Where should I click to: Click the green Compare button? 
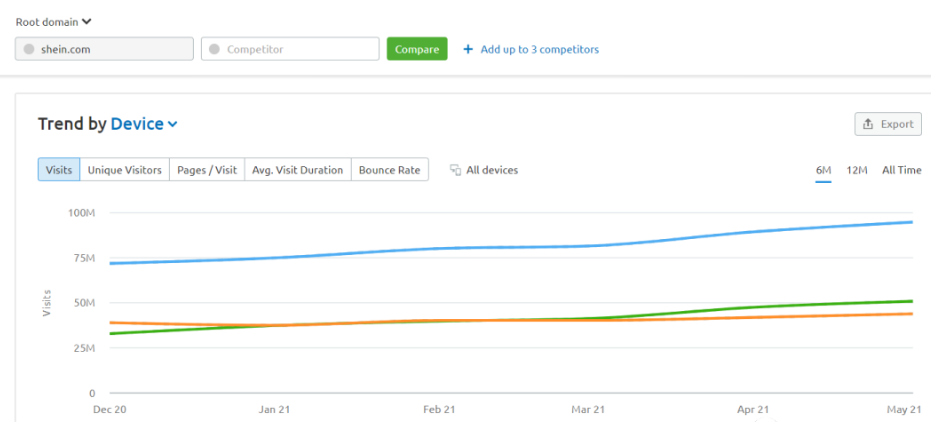(x=417, y=49)
